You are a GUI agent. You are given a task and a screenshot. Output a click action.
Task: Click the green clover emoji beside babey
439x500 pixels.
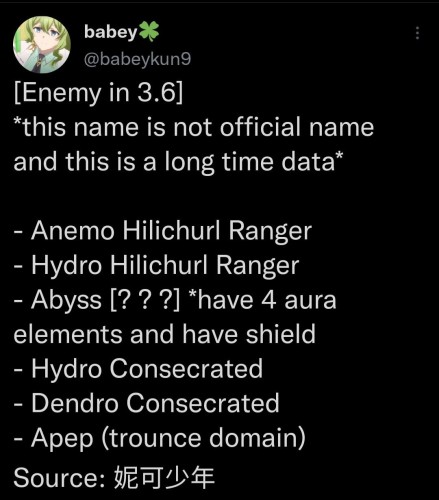point(149,32)
